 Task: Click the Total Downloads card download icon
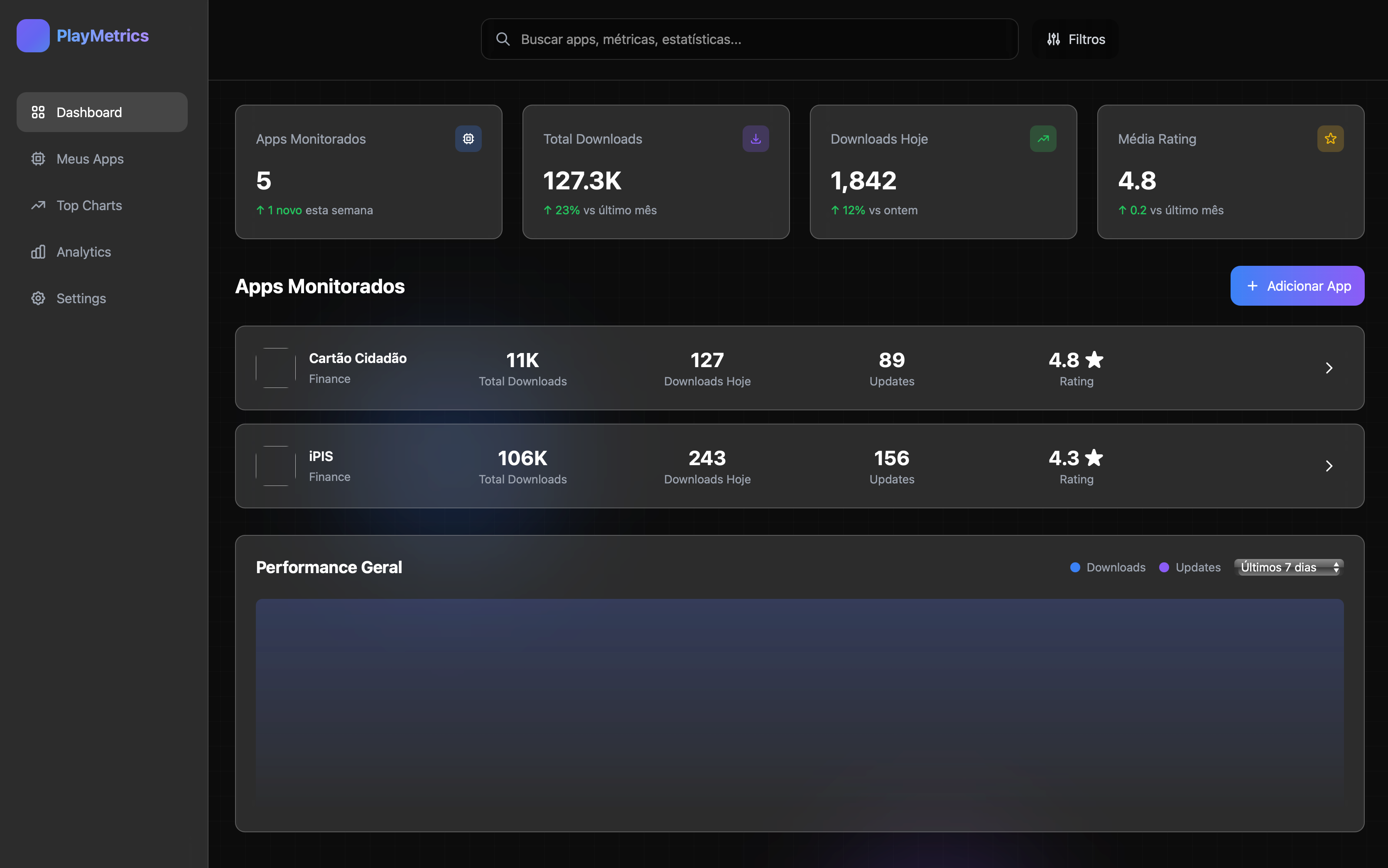pos(755,138)
